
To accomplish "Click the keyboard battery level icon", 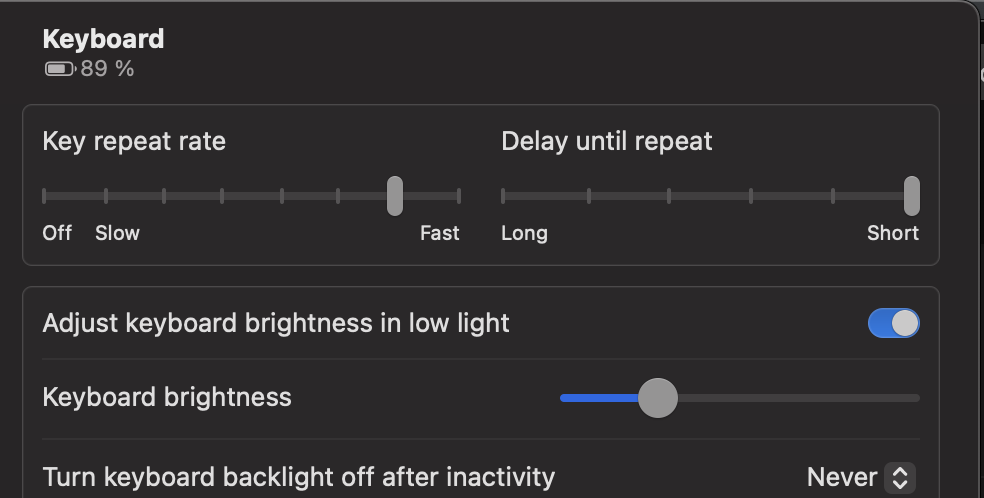I will (60, 69).
